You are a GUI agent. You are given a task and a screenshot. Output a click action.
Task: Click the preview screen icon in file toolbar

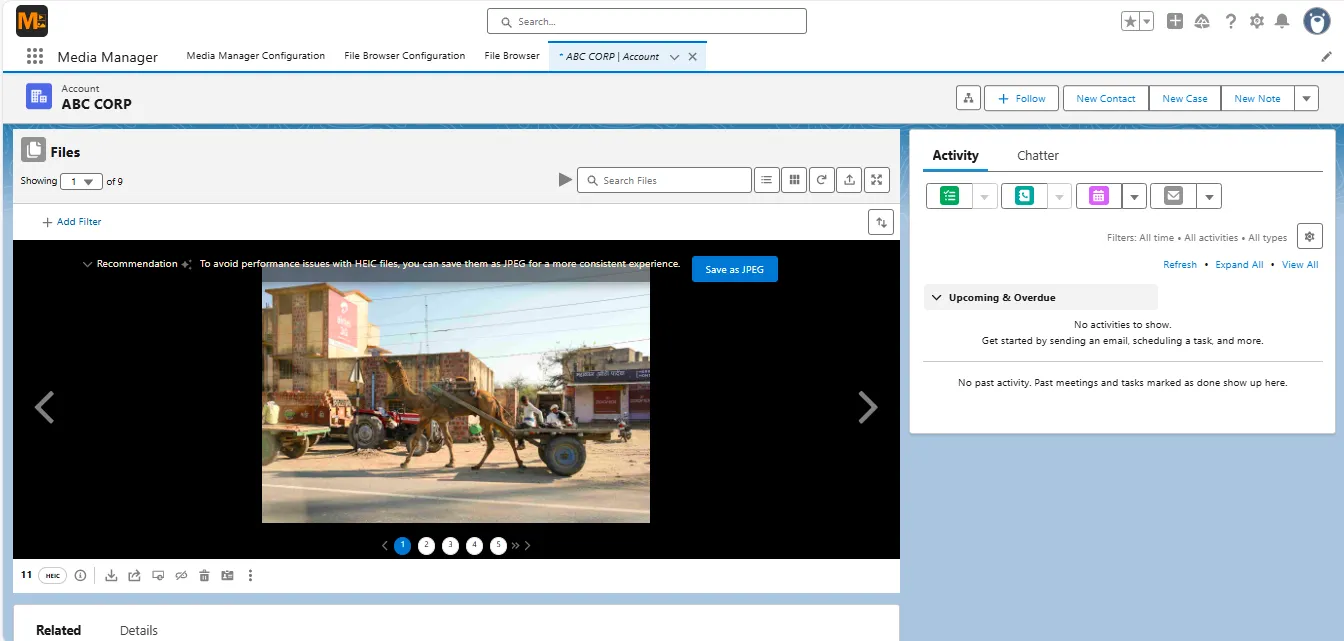coord(158,575)
